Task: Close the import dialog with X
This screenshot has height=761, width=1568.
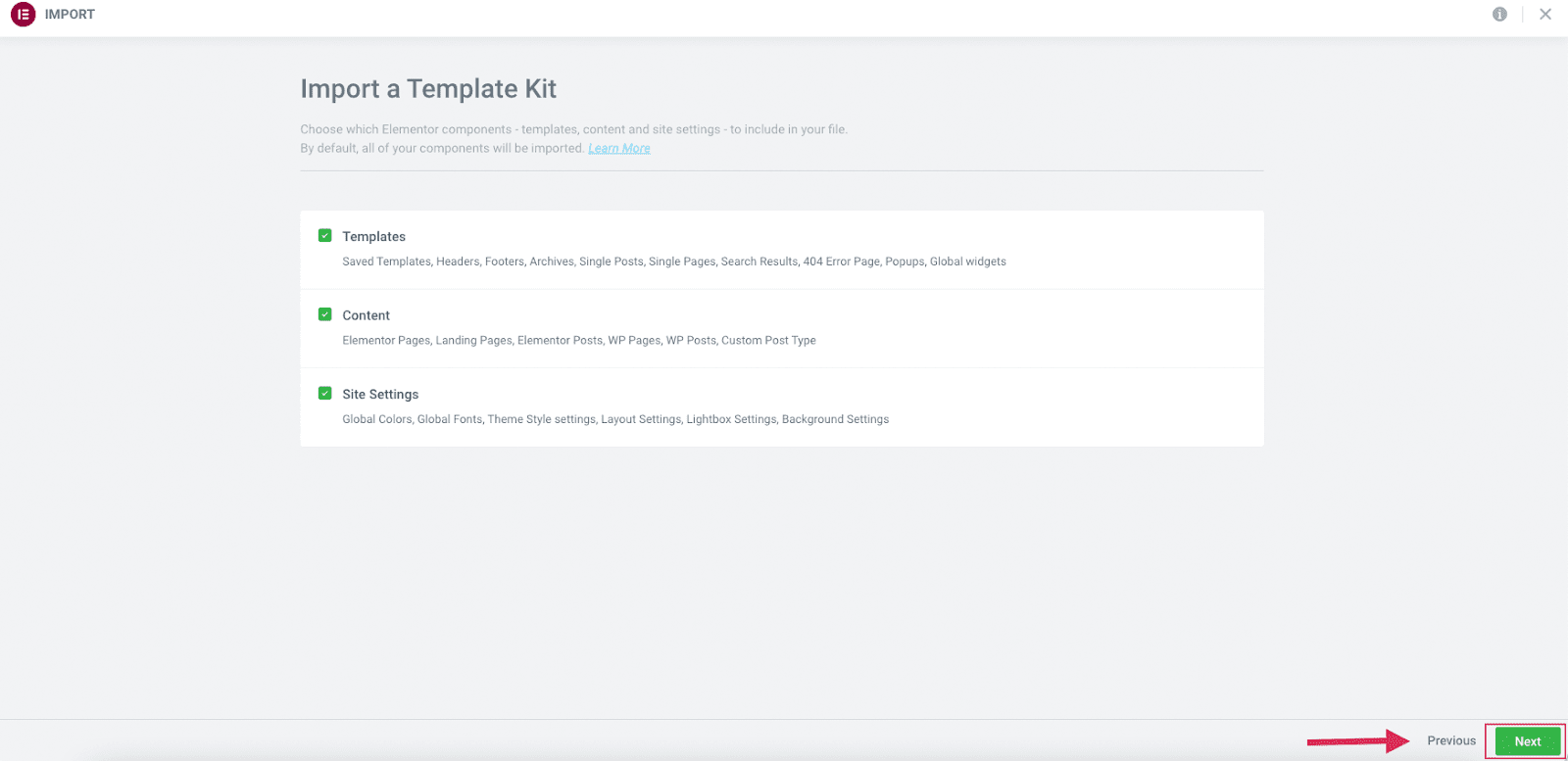Action: pos(1545,15)
